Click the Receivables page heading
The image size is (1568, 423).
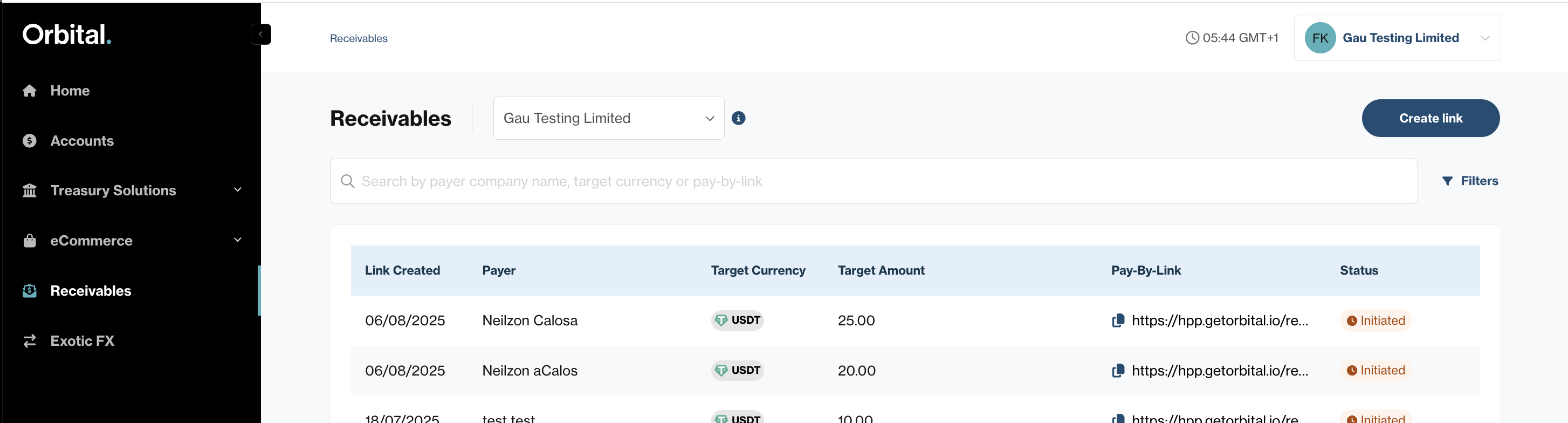(390, 118)
